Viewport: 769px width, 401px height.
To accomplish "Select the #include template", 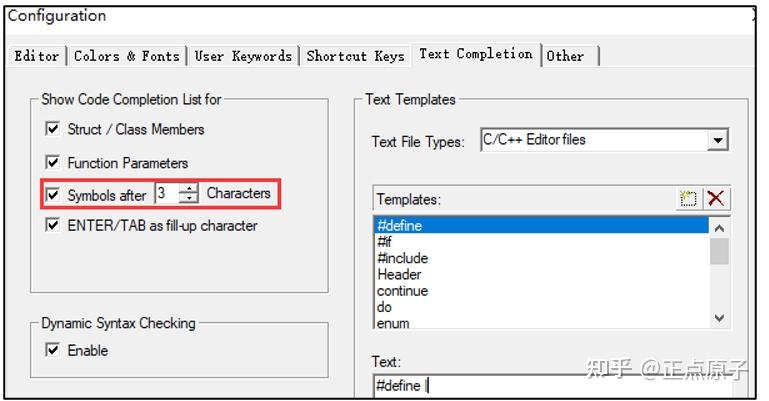I will (x=402, y=258).
